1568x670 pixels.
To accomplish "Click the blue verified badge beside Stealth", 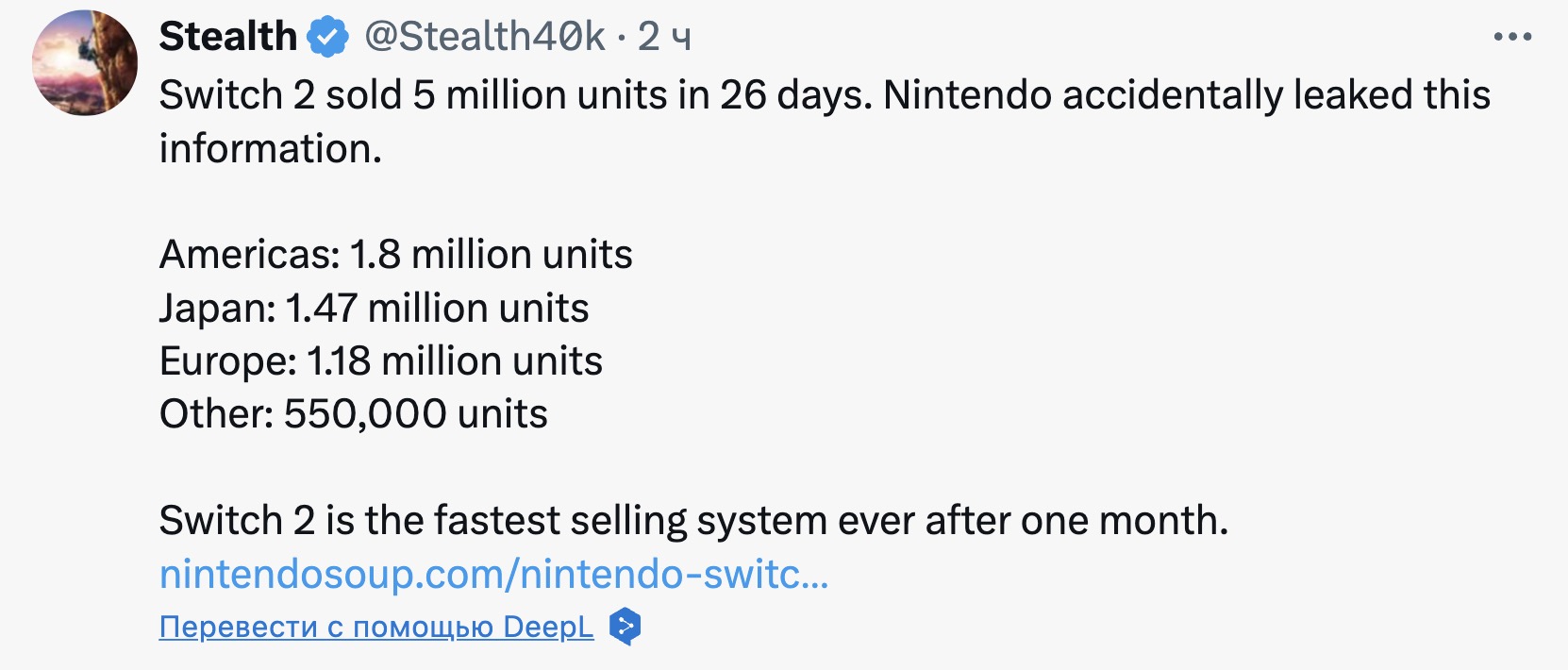I will 327,38.
